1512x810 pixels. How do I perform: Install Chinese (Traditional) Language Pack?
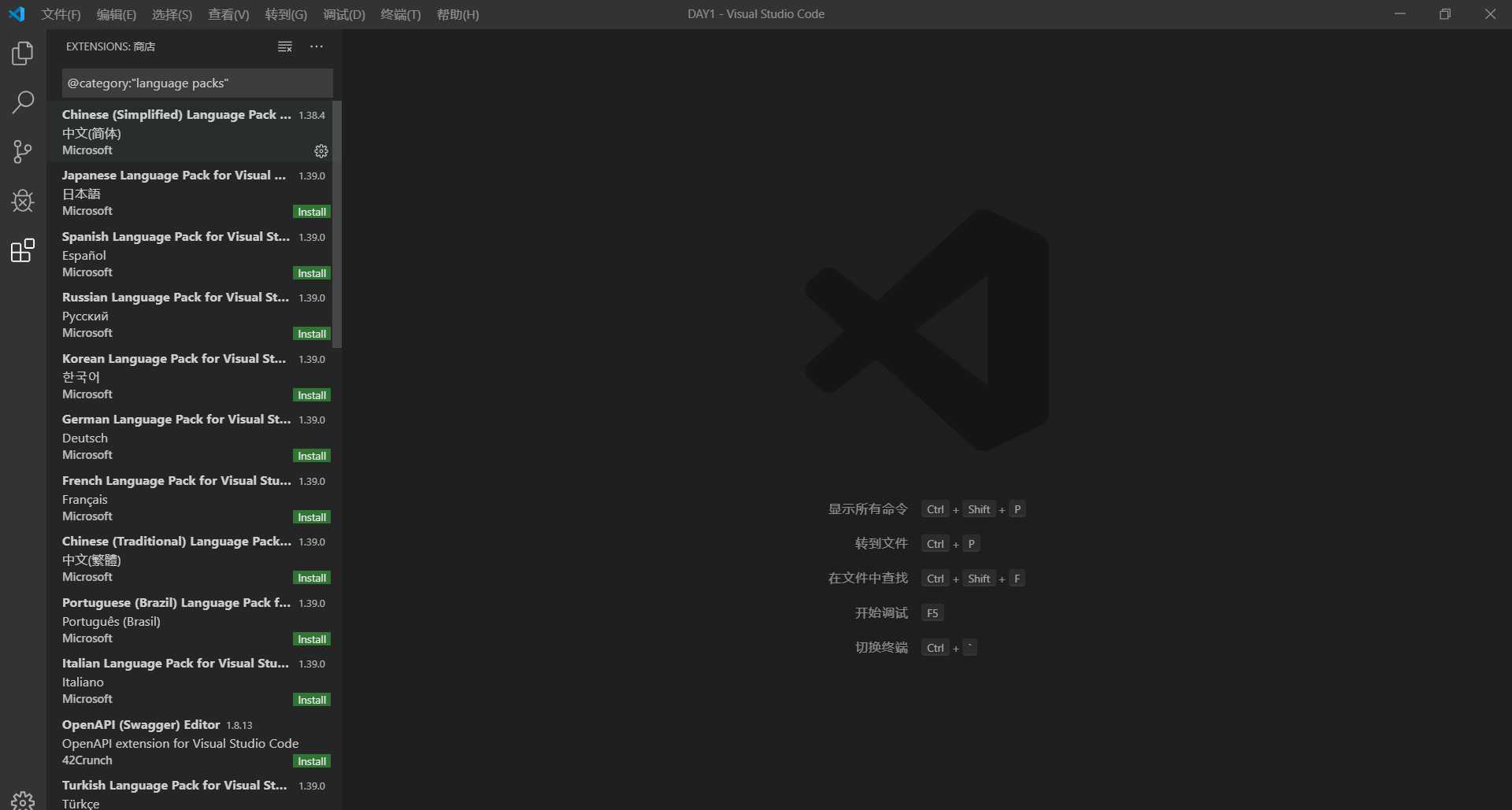pyautogui.click(x=312, y=578)
